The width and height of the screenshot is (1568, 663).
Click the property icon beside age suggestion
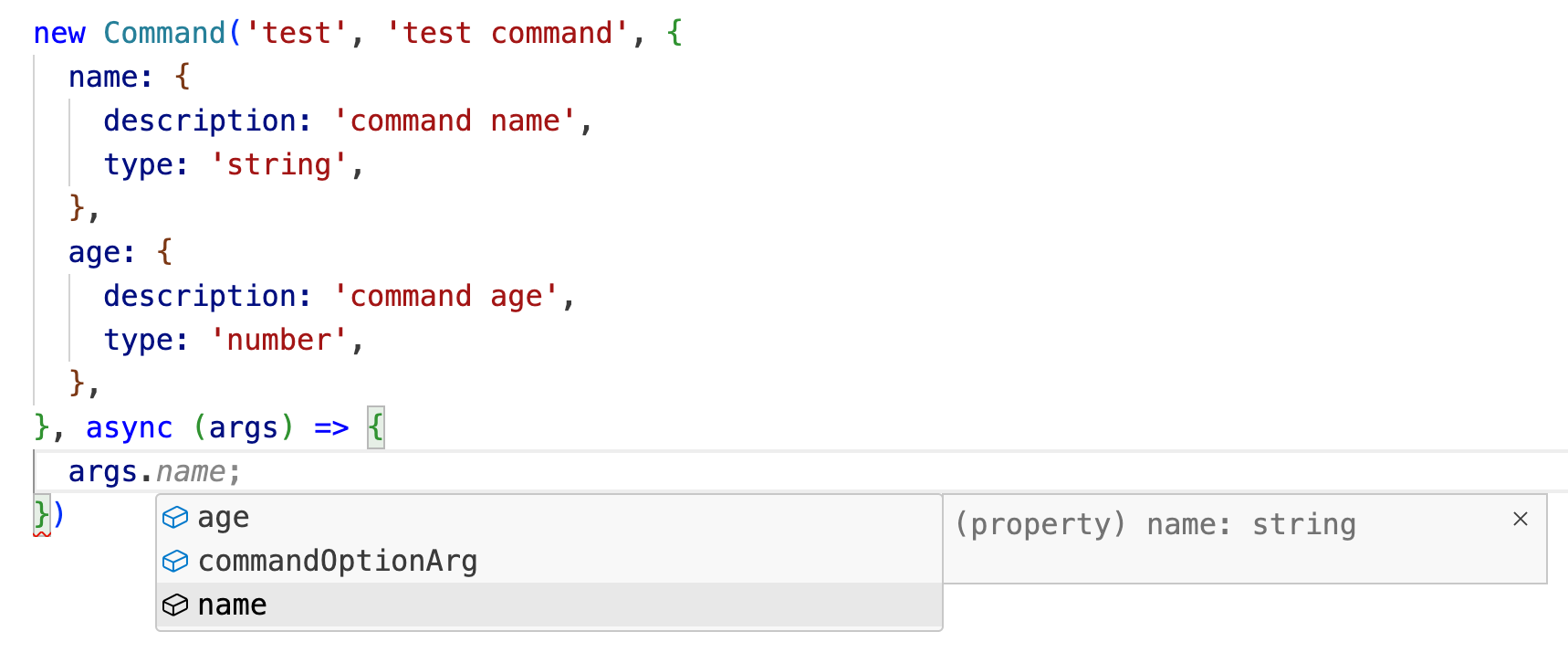[x=174, y=518]
